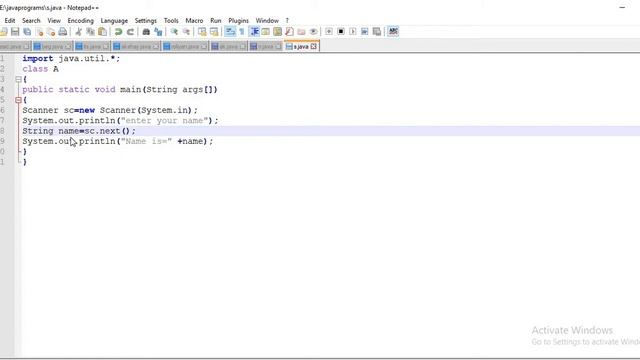640x360 pixels.
Task: Open the View menu
Action: 54,20
